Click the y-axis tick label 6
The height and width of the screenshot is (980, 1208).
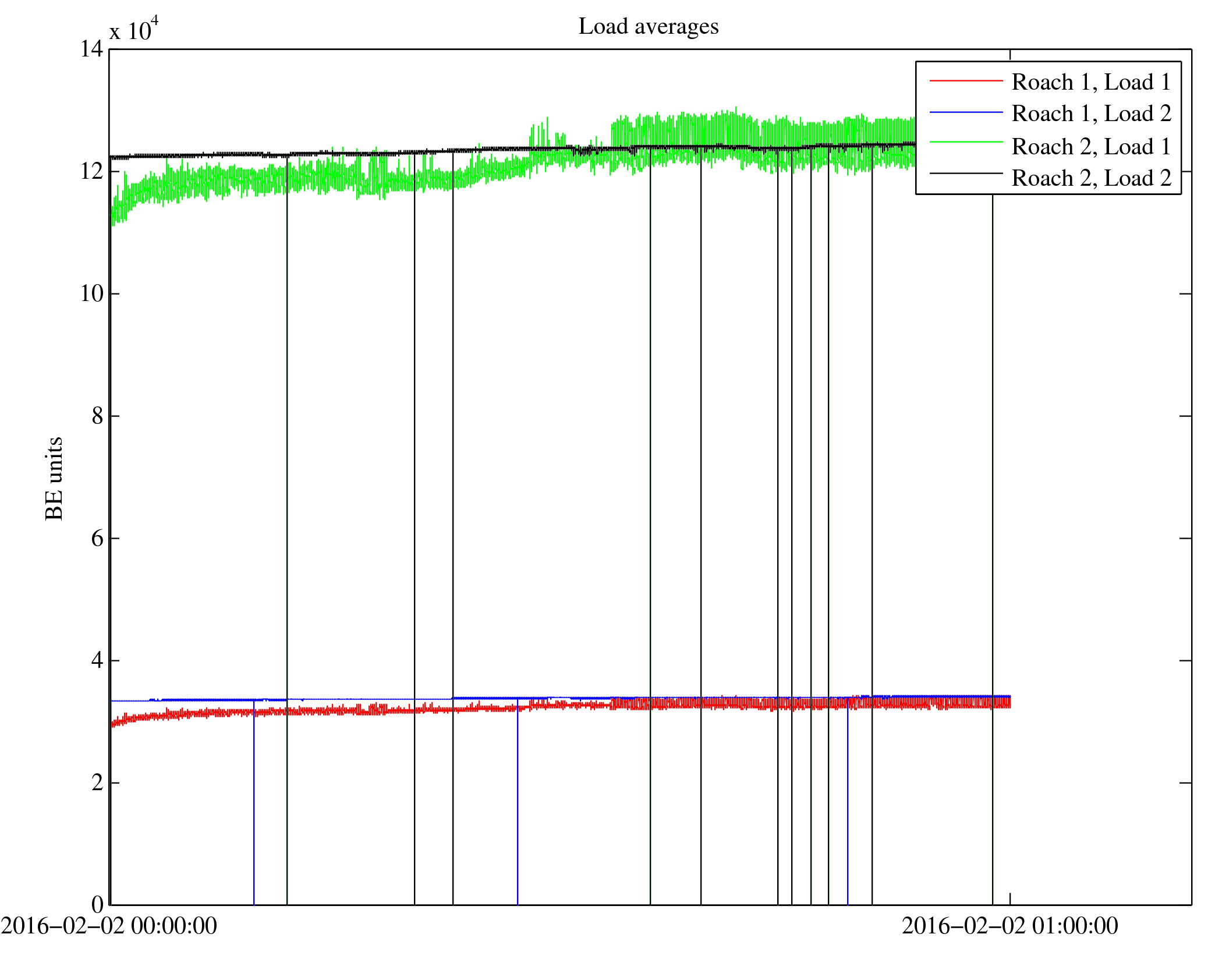click(x=97, y=538)
